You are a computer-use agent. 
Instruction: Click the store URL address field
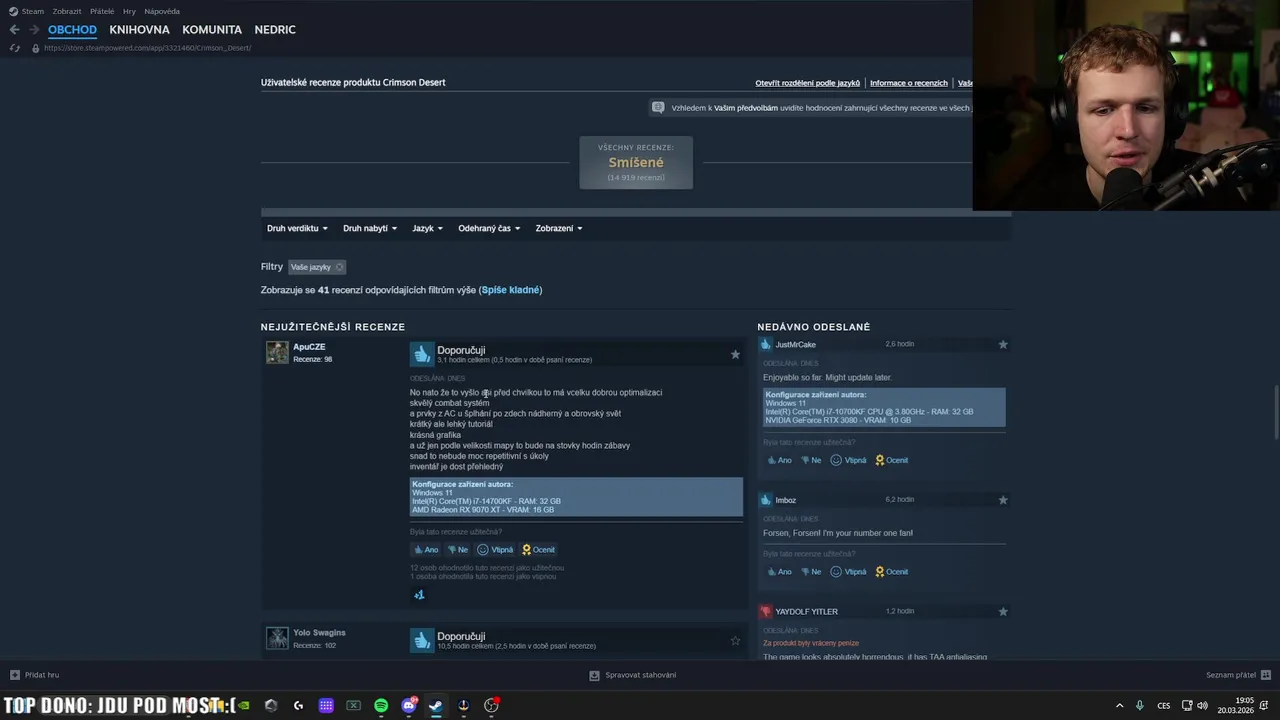click(147, 48)
